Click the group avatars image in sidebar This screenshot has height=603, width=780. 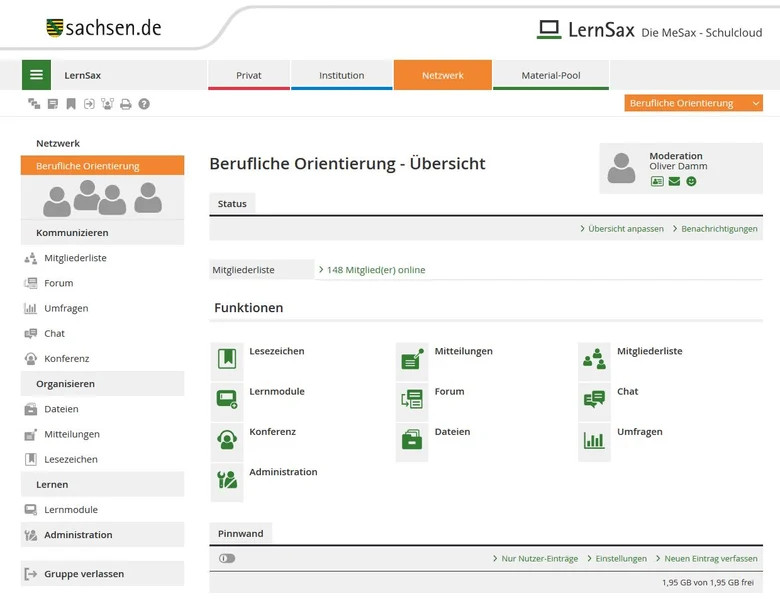pyautogui.click(x=102, y=198)
